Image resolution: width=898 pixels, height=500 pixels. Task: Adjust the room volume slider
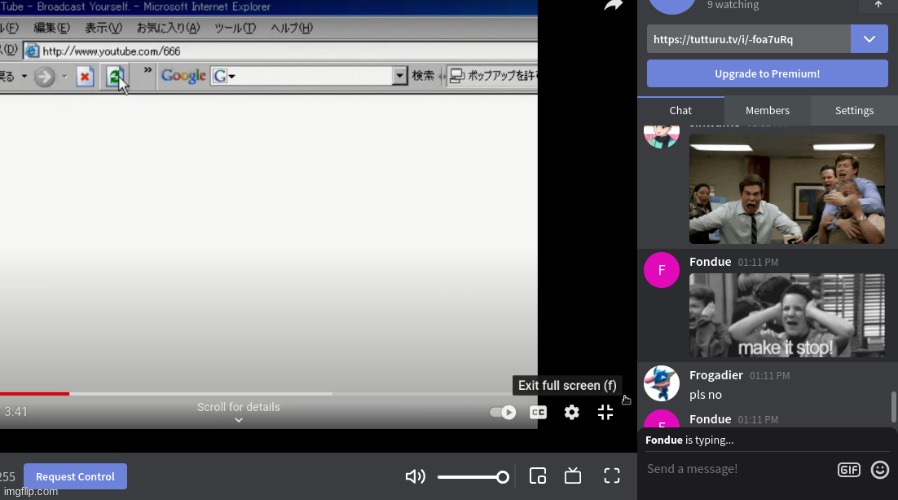[x=473, y=477]
